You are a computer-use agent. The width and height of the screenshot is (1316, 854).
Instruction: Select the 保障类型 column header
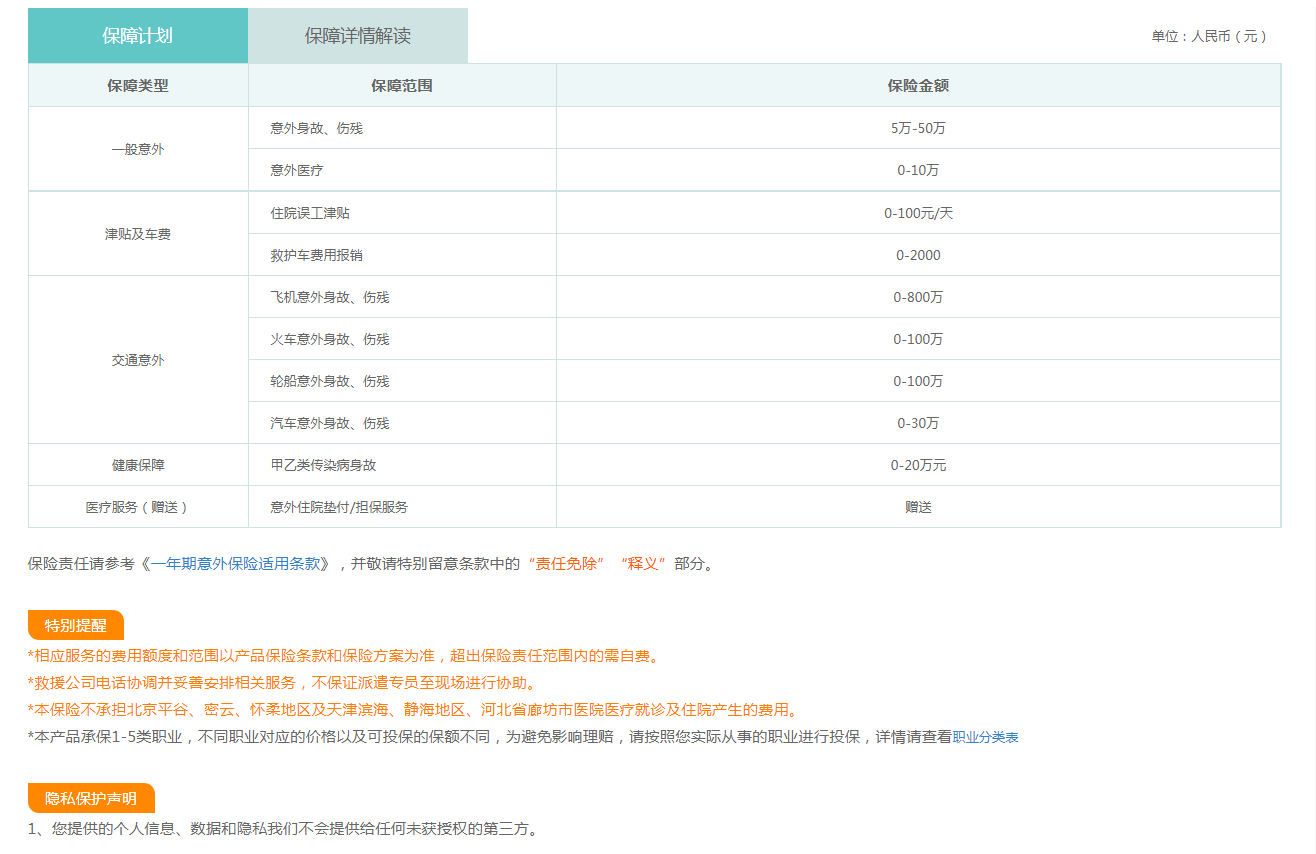click(138, 86)
